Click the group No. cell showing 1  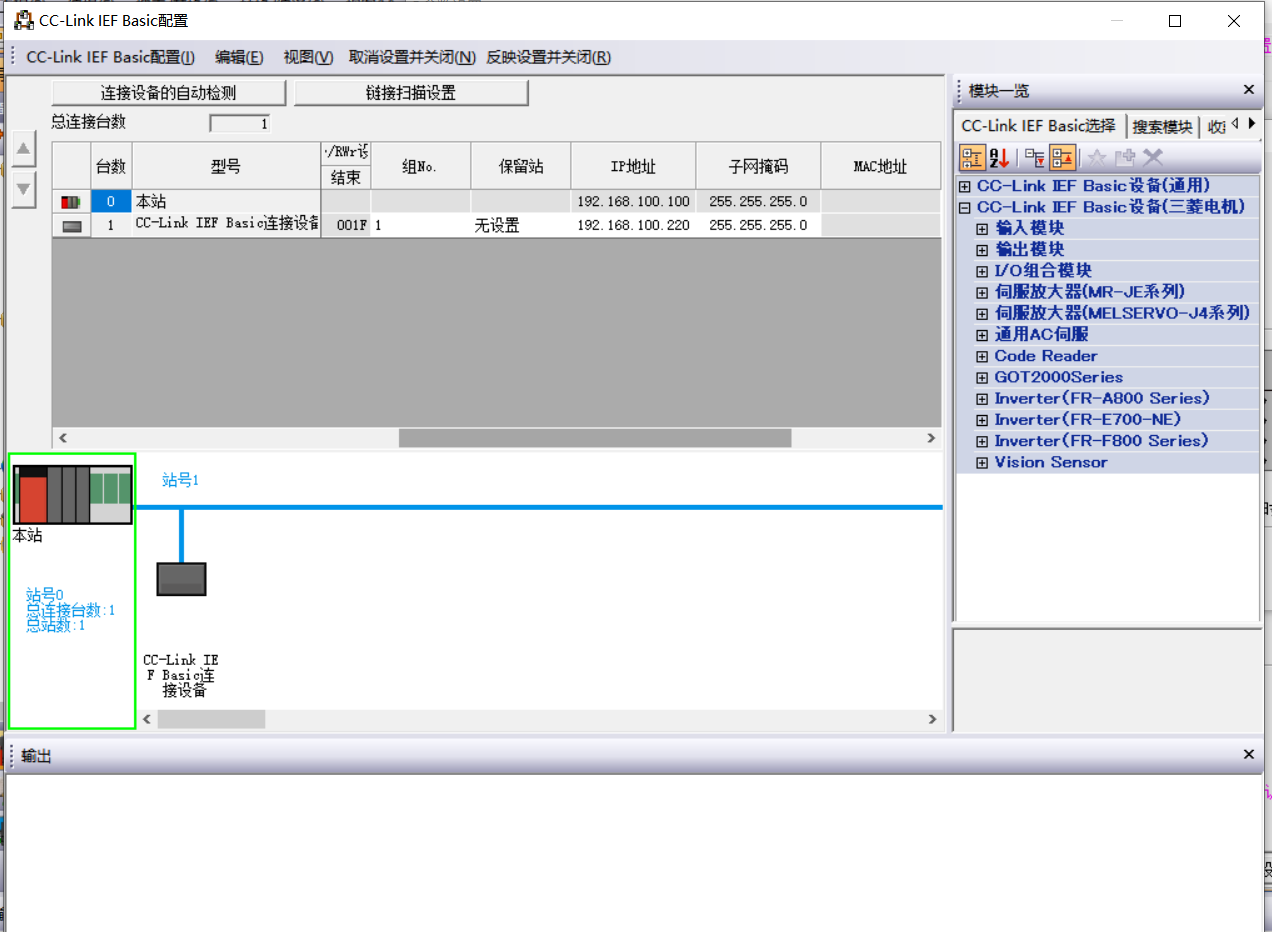pyautogui.click(x=421, y=226)
